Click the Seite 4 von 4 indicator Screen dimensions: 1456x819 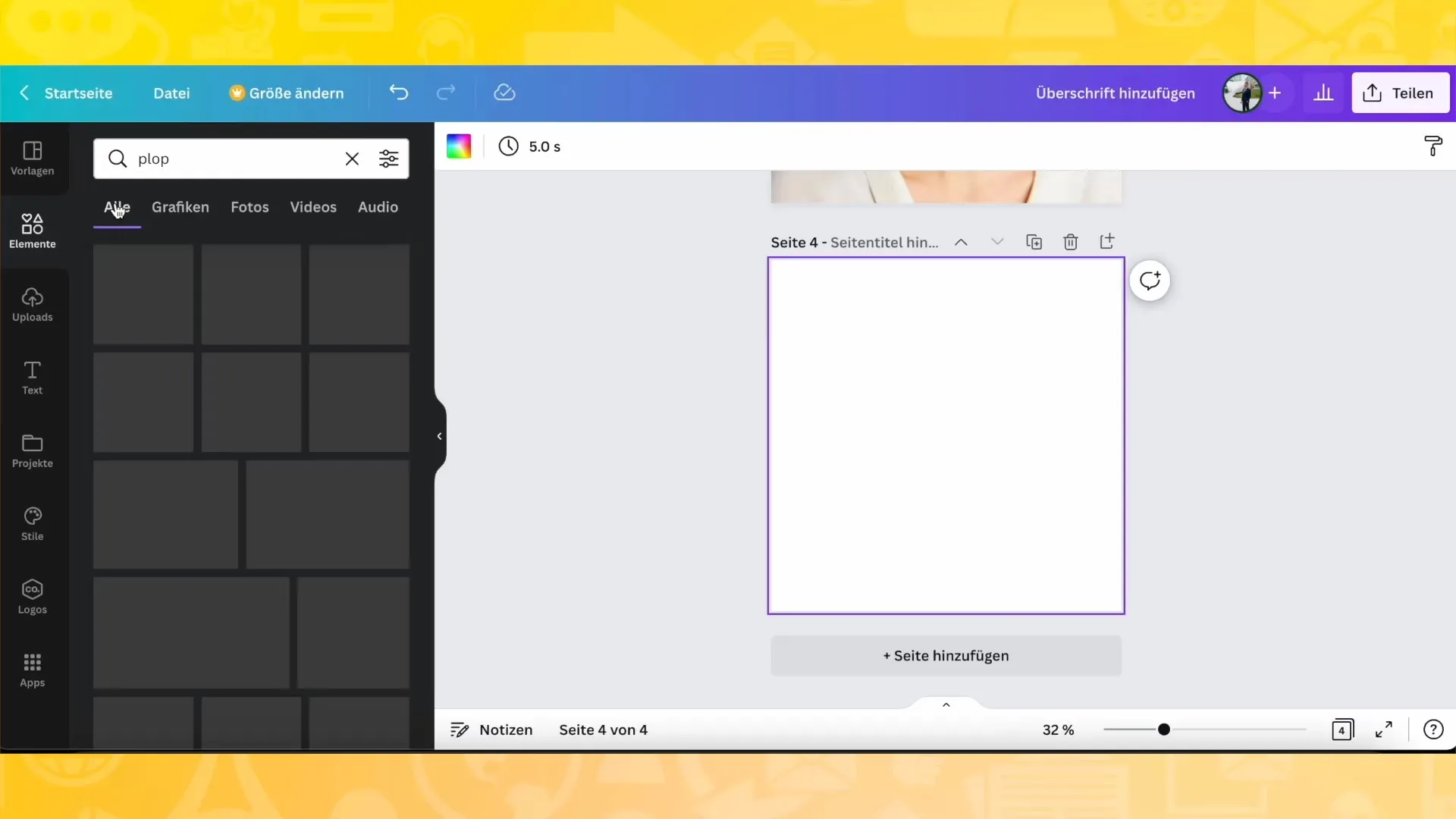[603, 730]
